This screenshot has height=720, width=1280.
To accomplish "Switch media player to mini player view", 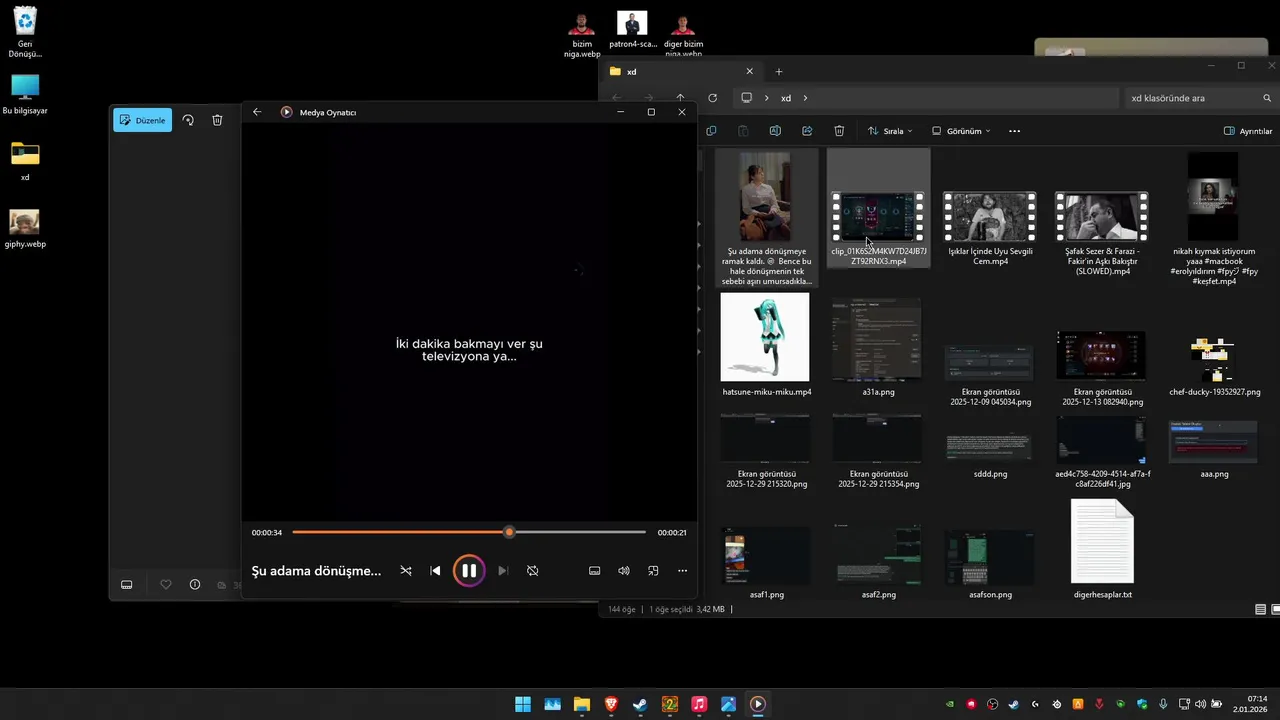I will tap(653, 571).
